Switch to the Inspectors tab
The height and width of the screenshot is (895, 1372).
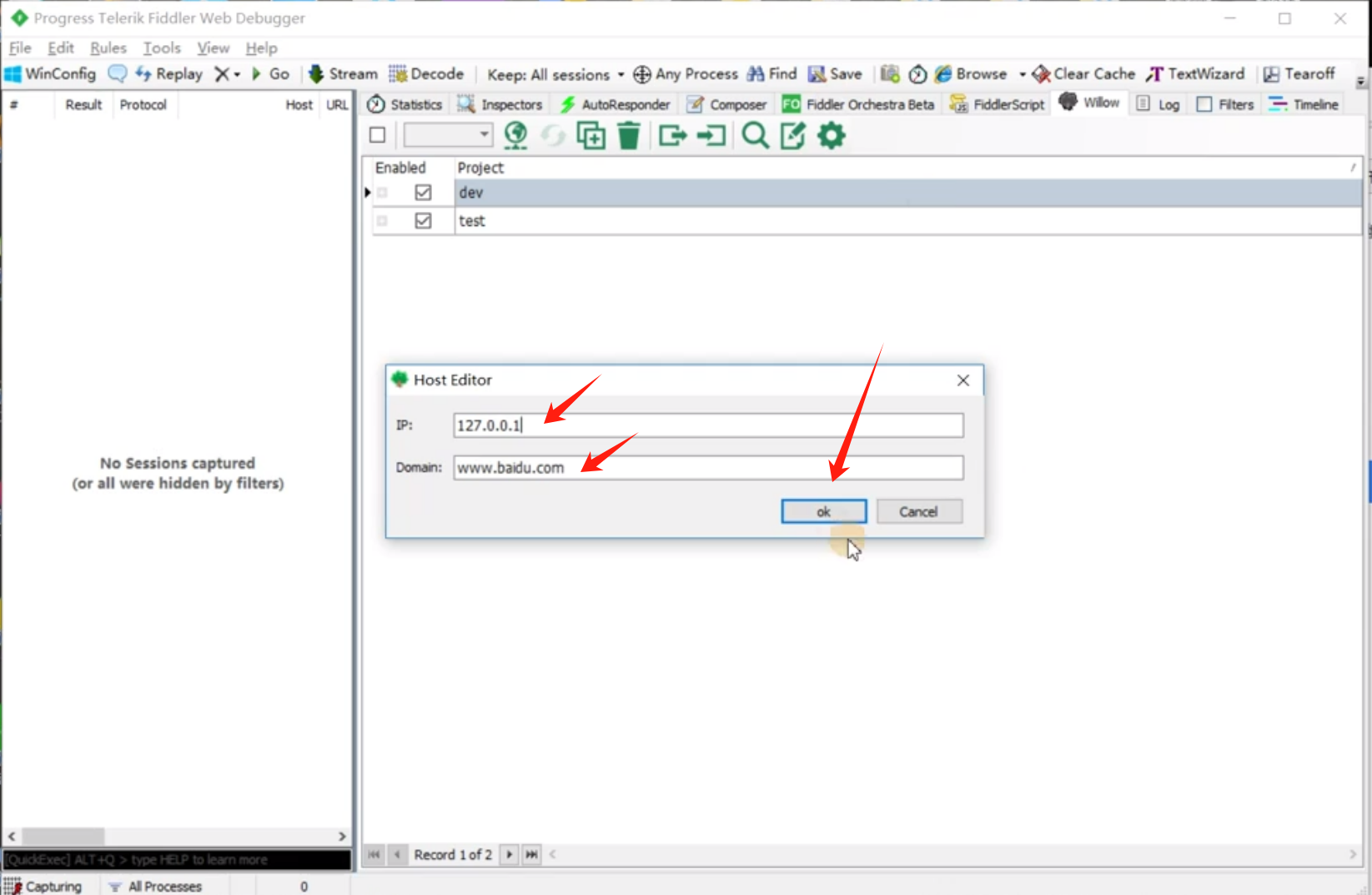coord(500,104)
